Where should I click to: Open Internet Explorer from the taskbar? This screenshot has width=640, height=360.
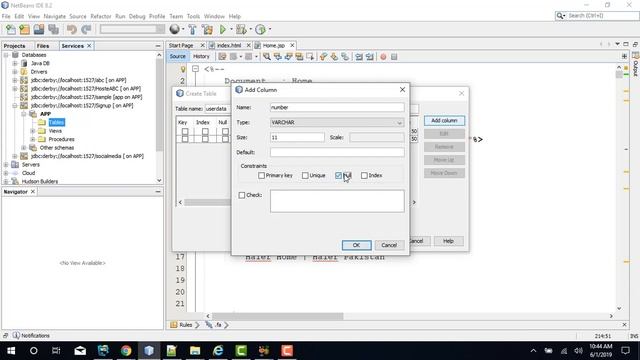(218, 351)
